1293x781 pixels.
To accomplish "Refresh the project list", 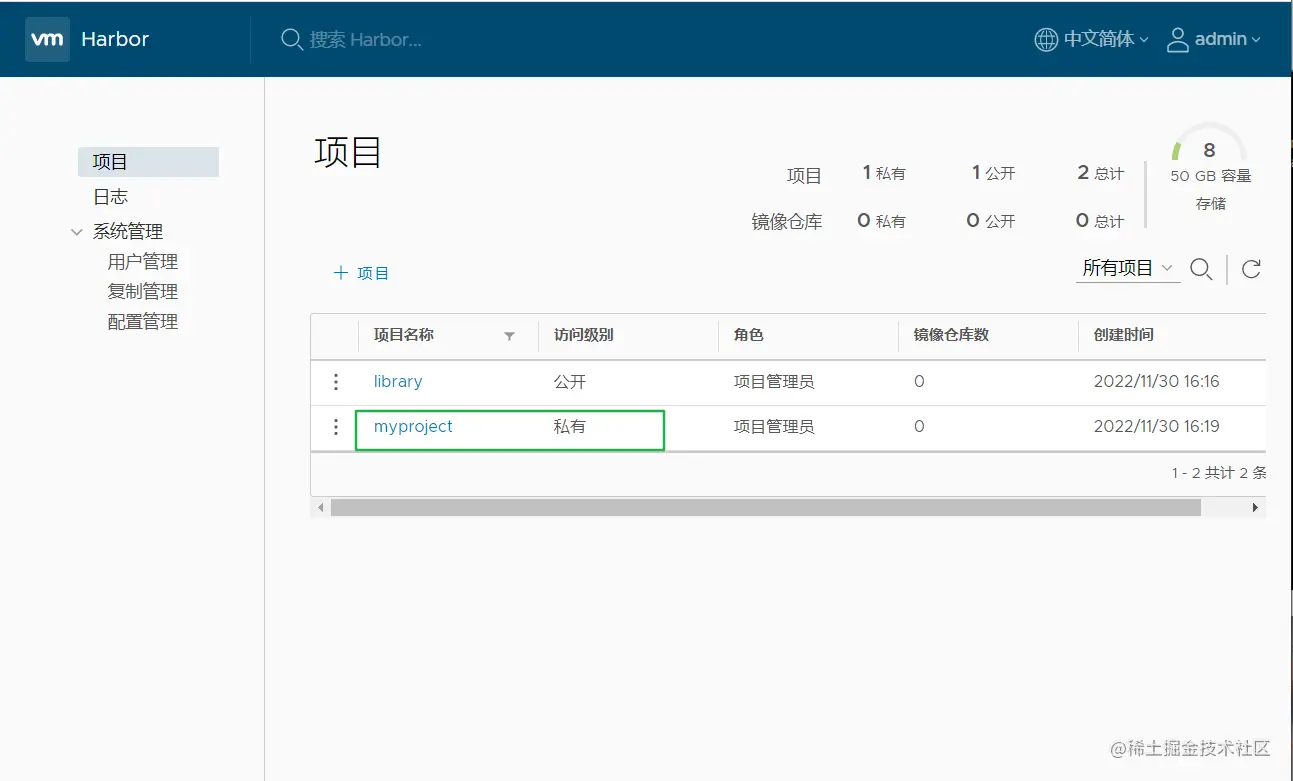I will 1250,268.
